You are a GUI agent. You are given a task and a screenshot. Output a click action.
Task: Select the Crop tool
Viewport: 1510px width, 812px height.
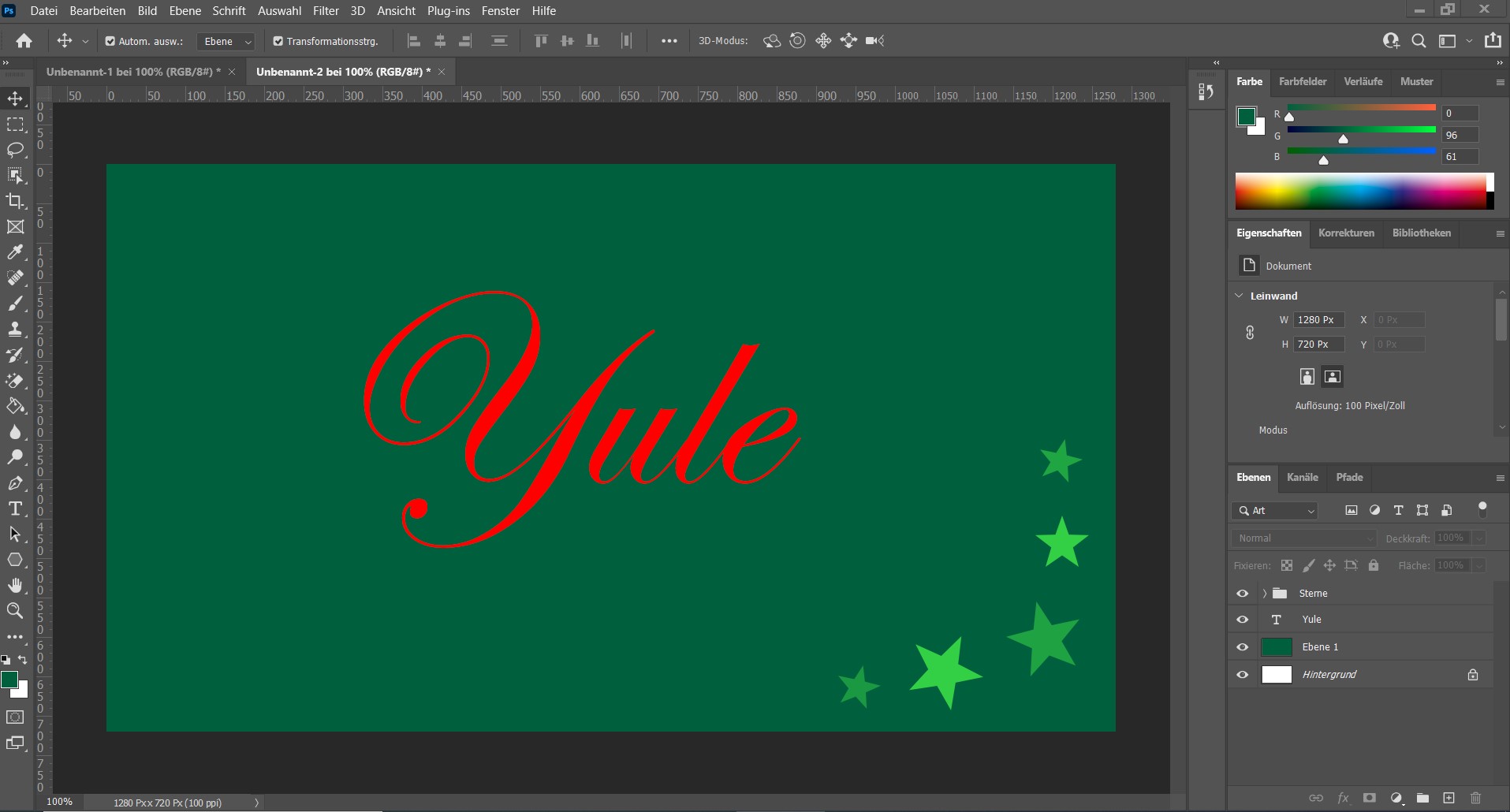(15, 201)
